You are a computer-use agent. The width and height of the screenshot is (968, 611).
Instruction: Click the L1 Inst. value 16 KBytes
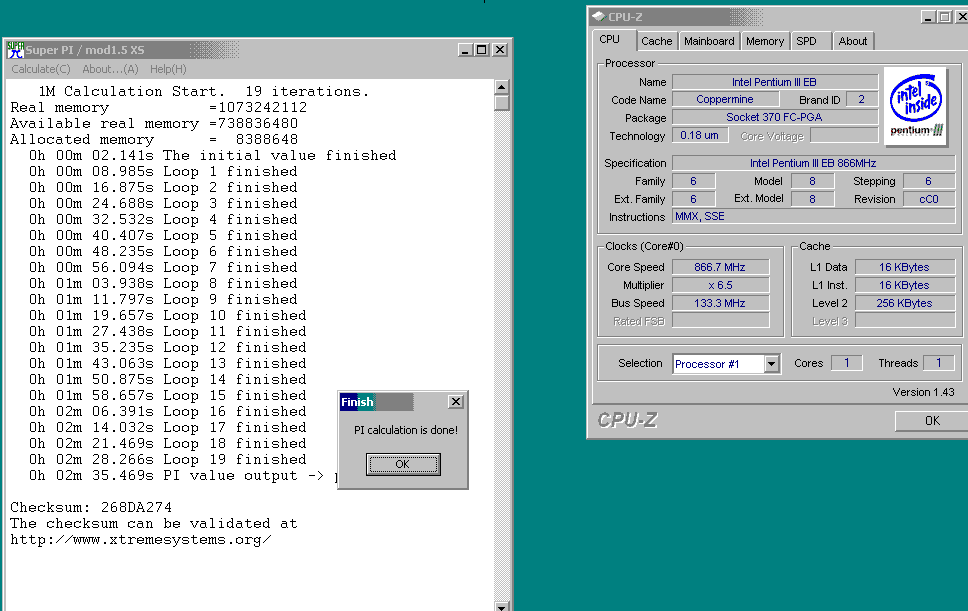(x=904, y=285)
